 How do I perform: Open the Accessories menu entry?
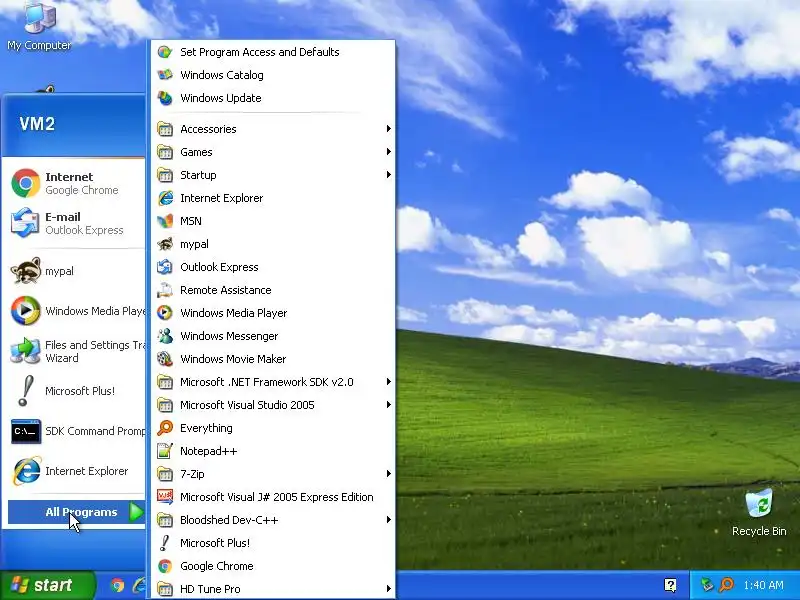[x=273, y=129]
